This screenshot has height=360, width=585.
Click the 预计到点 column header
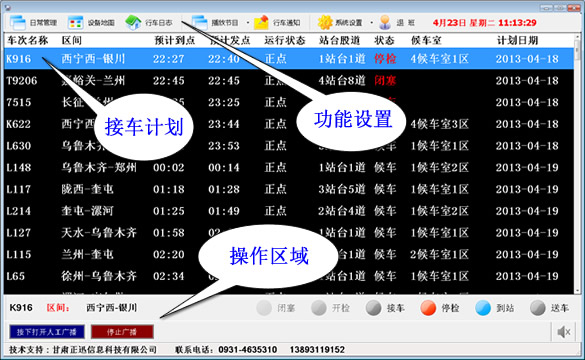click(175, 40)
